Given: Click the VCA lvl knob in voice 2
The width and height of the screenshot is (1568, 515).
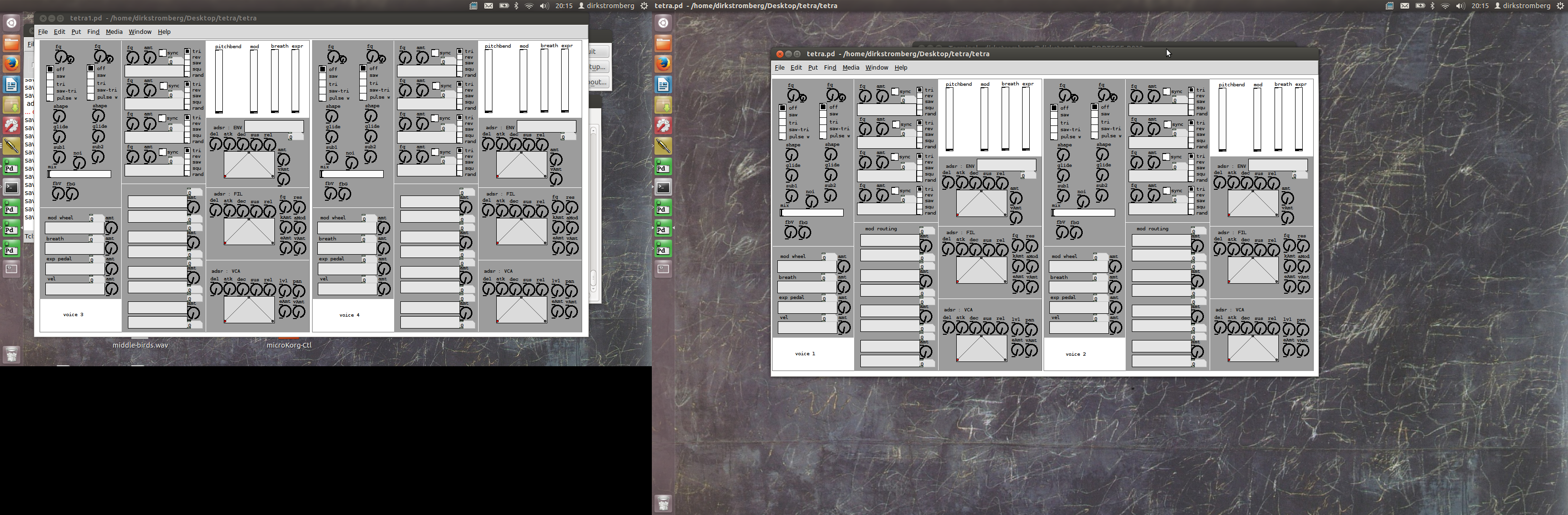Looking at the screenshot, I should 1288,330.
